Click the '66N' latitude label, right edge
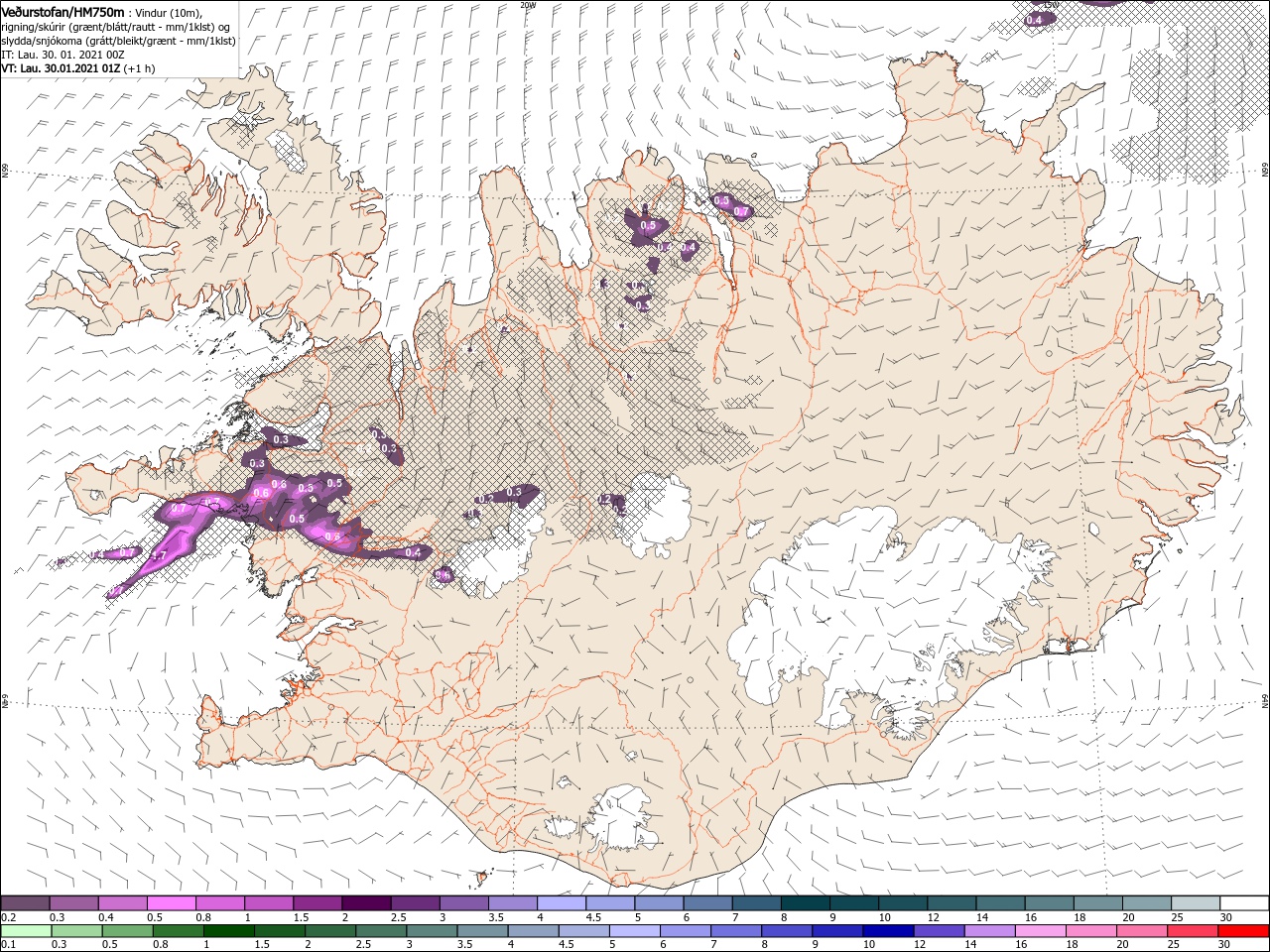1270x952 pixels. [1265, 171]
